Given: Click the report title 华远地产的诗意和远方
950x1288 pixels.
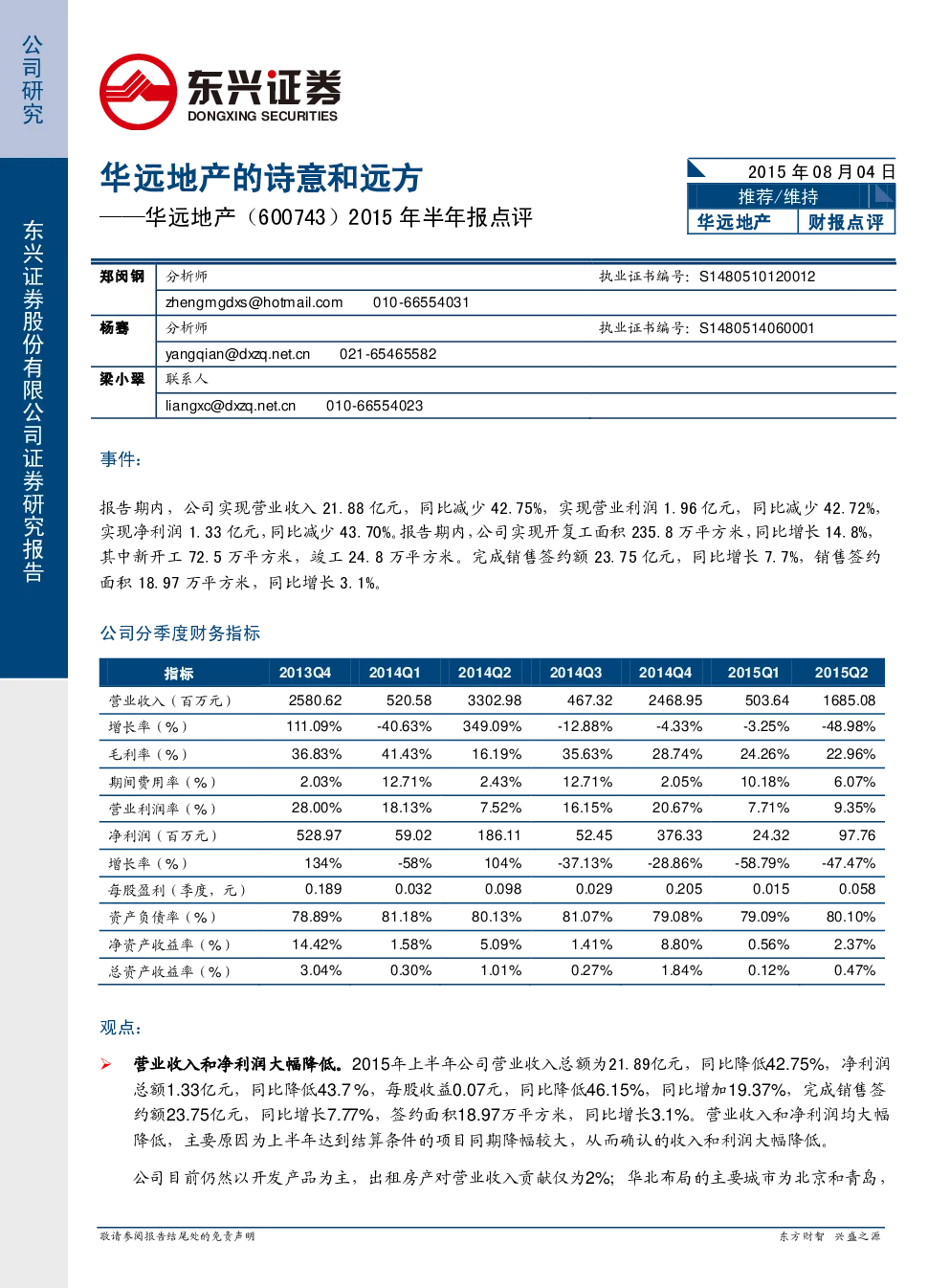Looking at the screenshot, I should tap(261, 179).
